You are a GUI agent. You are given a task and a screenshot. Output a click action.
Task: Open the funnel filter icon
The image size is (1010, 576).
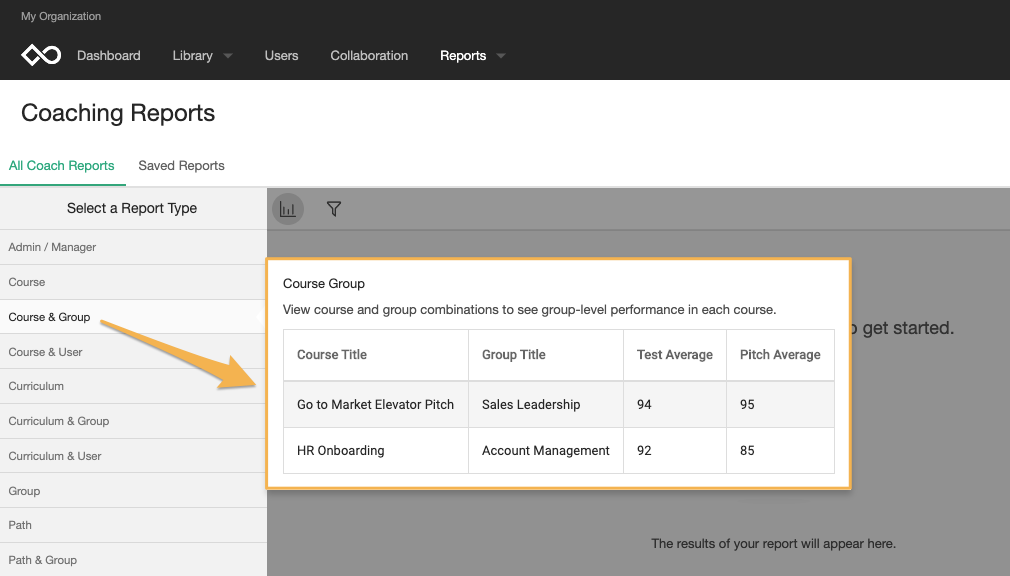pos(334,209)
